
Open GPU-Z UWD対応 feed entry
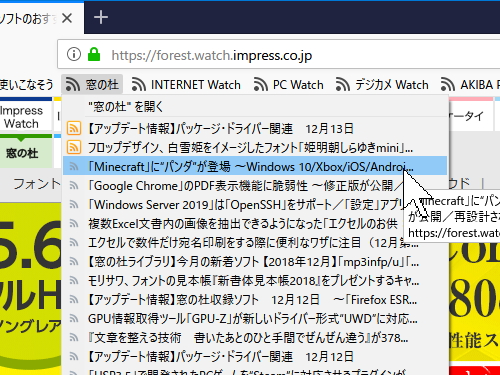pos(255,319)
